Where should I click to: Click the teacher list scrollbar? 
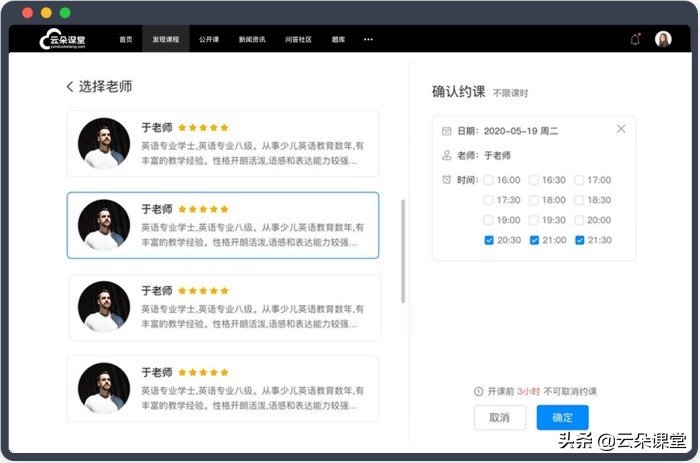403,251
